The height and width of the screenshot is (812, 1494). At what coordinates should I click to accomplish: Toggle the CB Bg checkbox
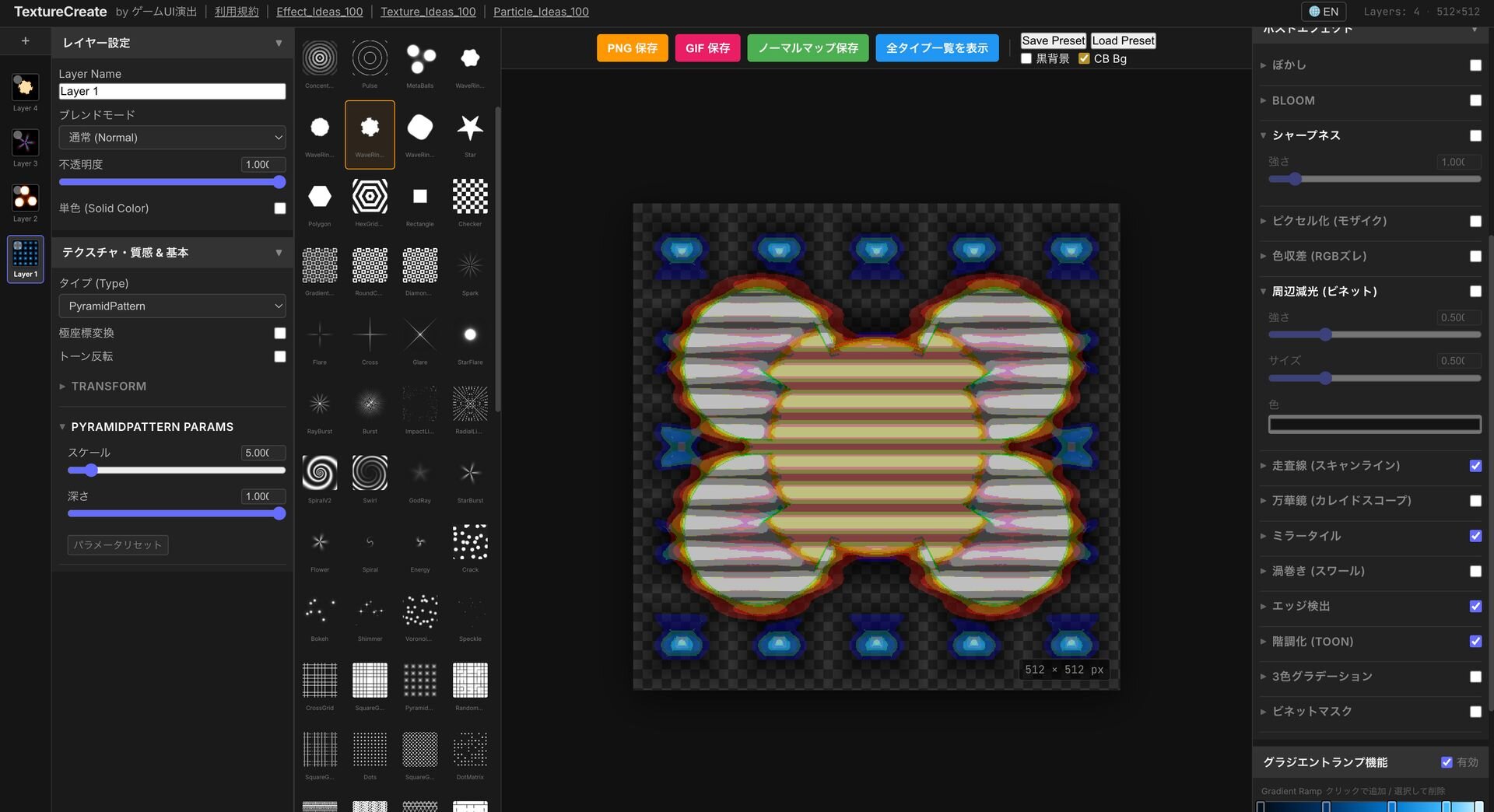click(1084, 59)
